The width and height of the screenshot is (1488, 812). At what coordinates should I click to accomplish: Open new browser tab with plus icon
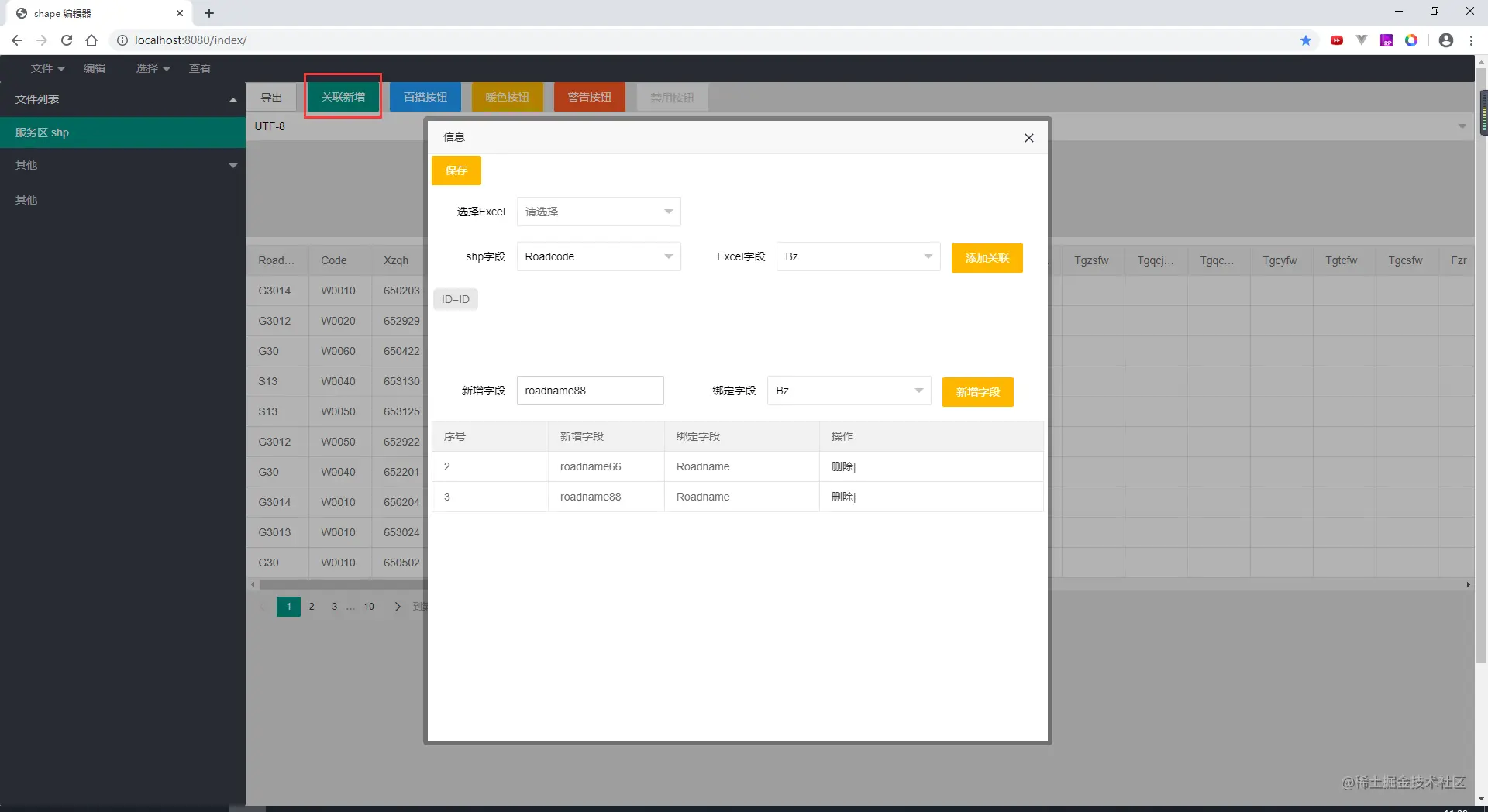[x=209, y=13]
